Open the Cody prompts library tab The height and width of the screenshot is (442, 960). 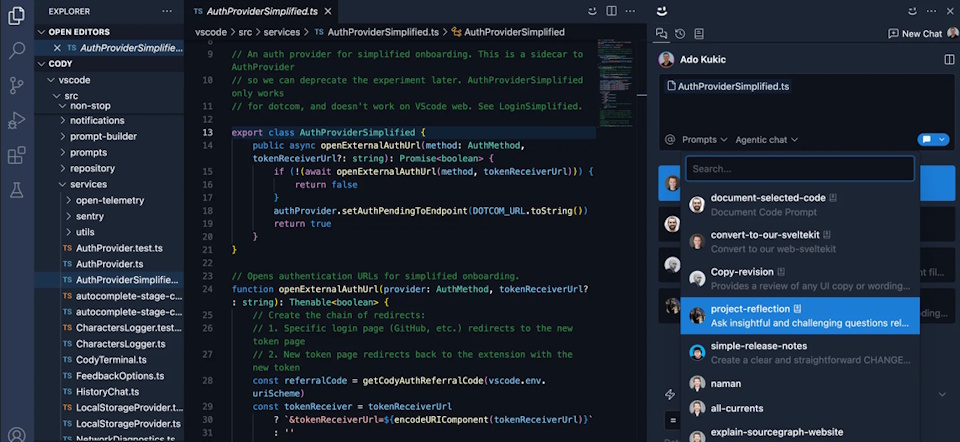coord(699,34)
